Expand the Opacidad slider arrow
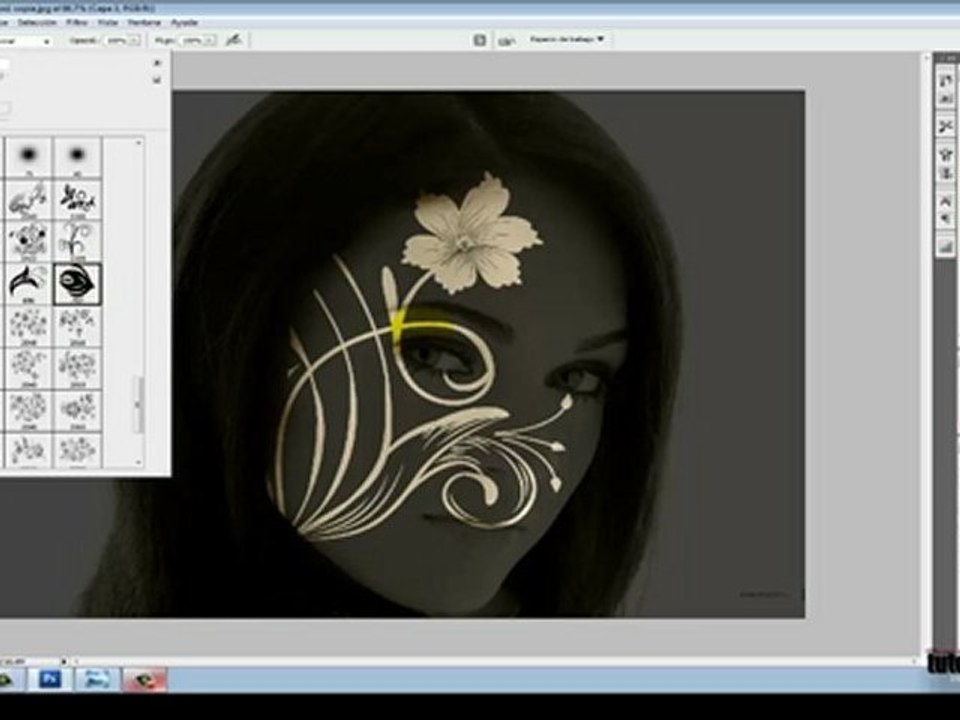The image size is (960, 720). coord(136,40)
